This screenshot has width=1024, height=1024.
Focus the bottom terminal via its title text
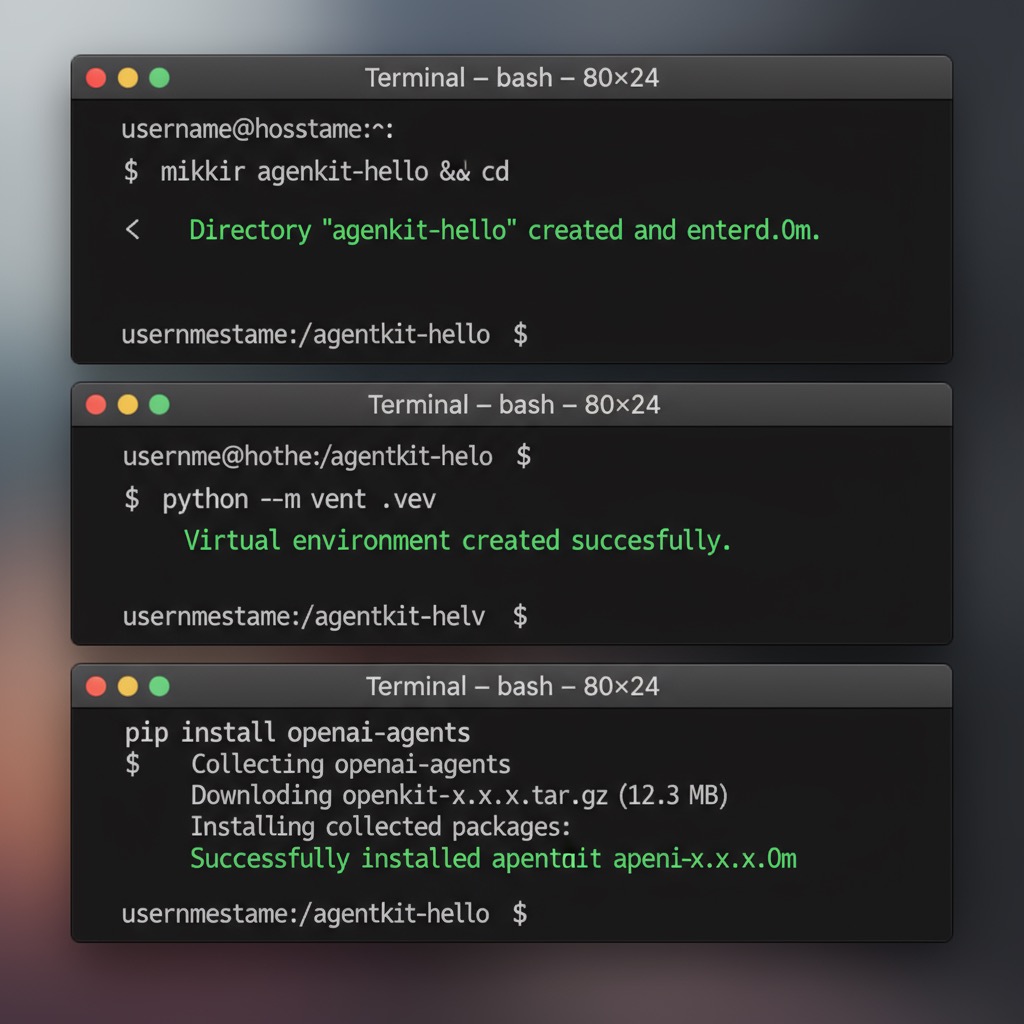(x=512, y=686)
